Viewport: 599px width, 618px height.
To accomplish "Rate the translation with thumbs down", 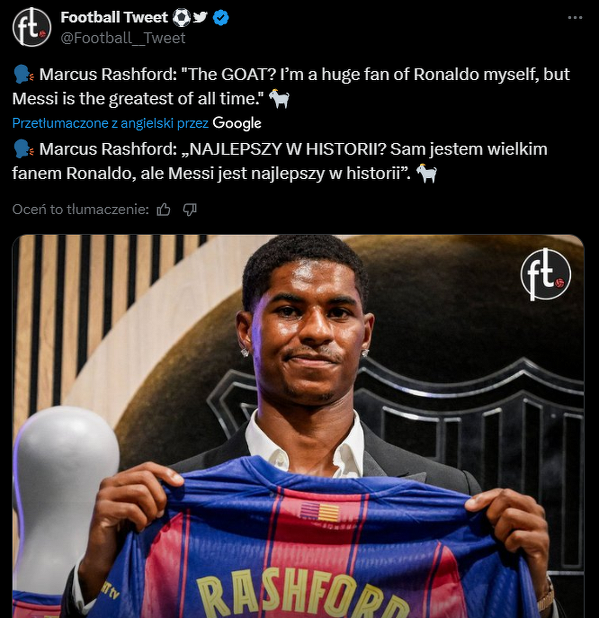I will pos(190,209).
